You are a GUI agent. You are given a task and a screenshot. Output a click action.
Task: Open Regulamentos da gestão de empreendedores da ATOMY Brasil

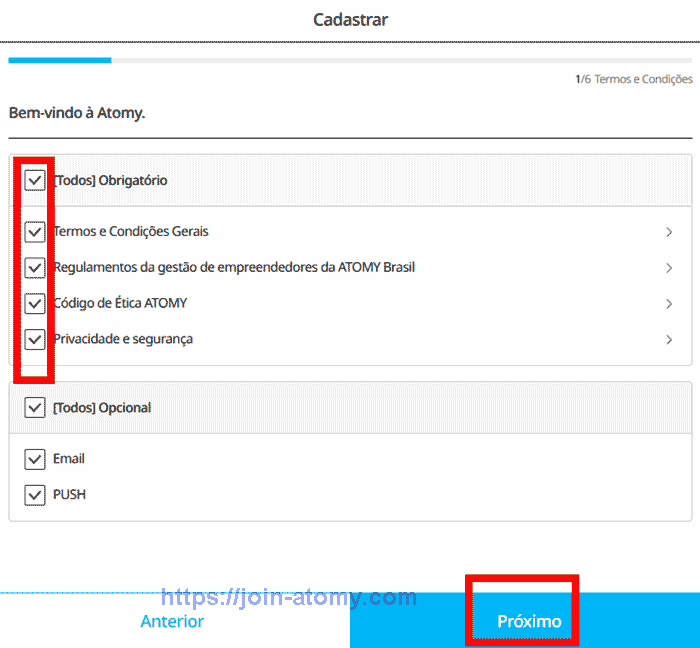point(234,267)
